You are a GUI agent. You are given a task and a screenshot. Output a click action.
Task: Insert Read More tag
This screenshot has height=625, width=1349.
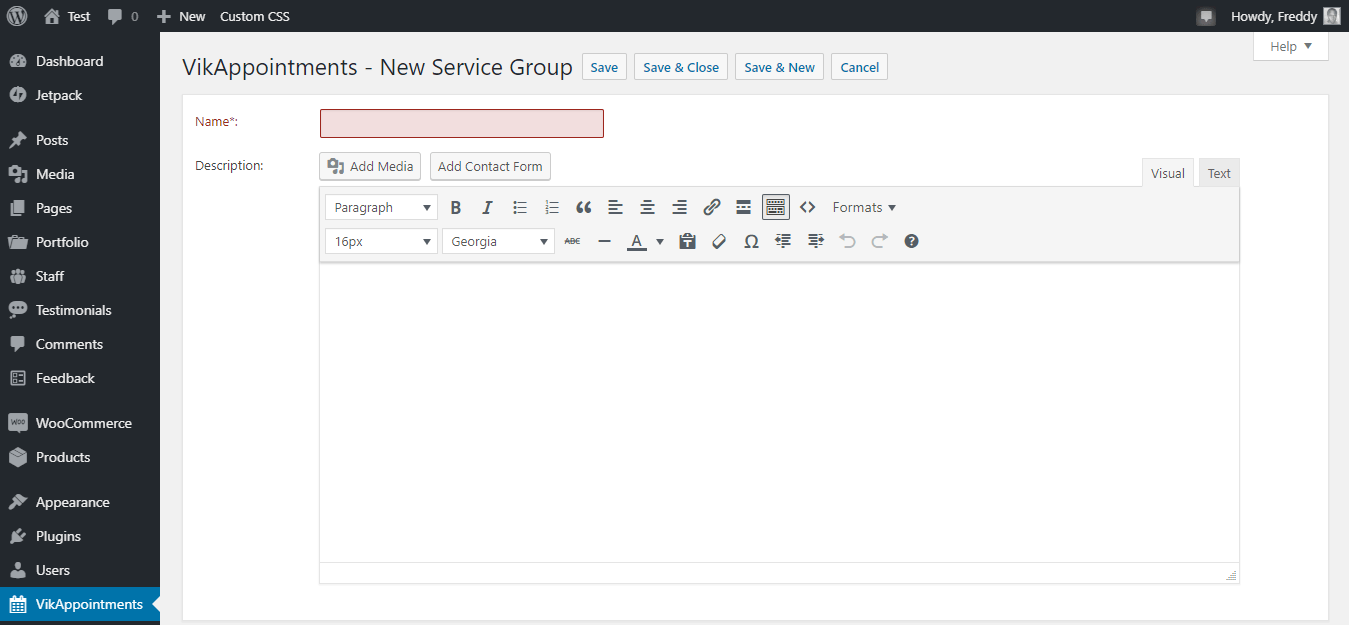click(x=744, y=207)
